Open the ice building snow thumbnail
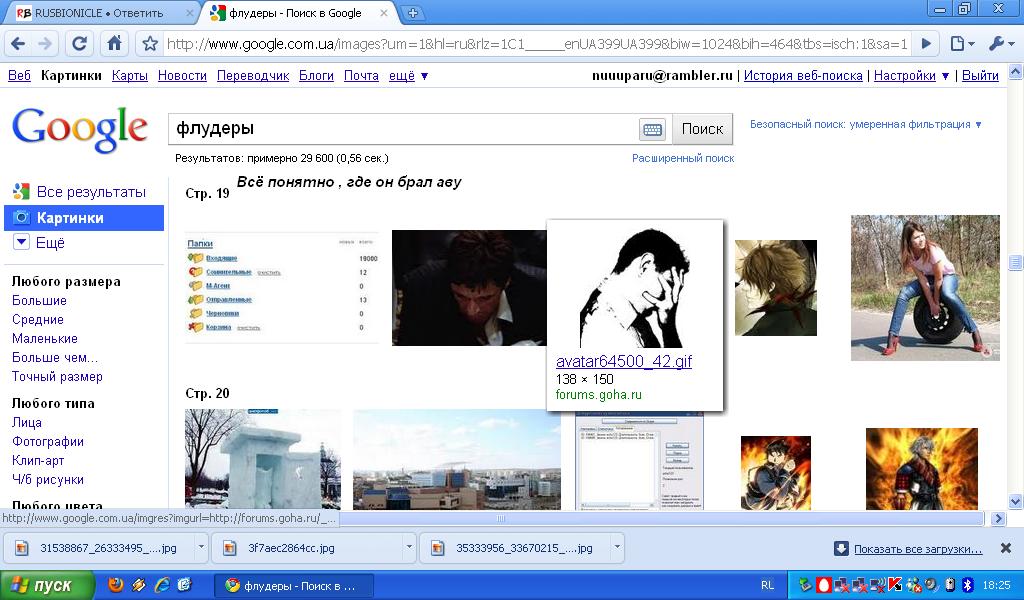This screenshot has height=600, width=1024. (x=263, y=459)
